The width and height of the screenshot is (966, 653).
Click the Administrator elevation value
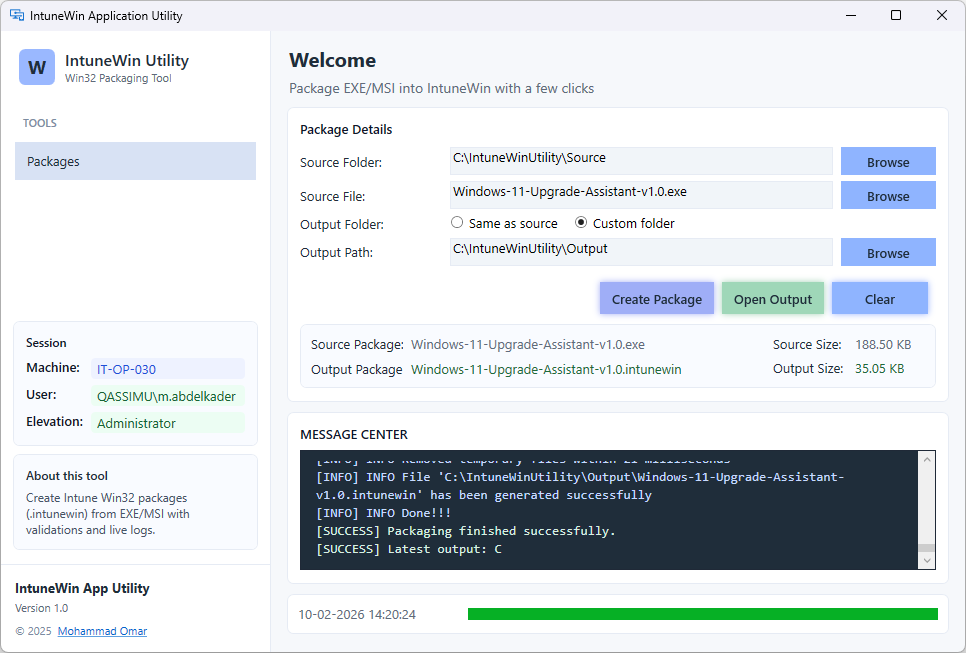136,423
